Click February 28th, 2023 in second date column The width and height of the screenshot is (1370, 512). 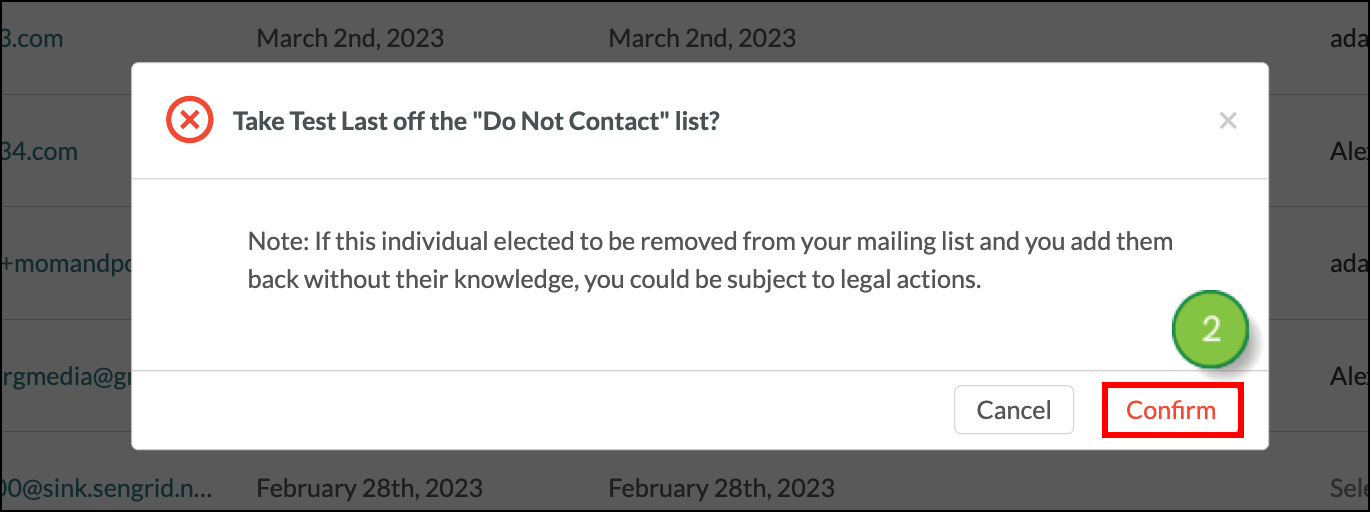(x=722, y=489)
